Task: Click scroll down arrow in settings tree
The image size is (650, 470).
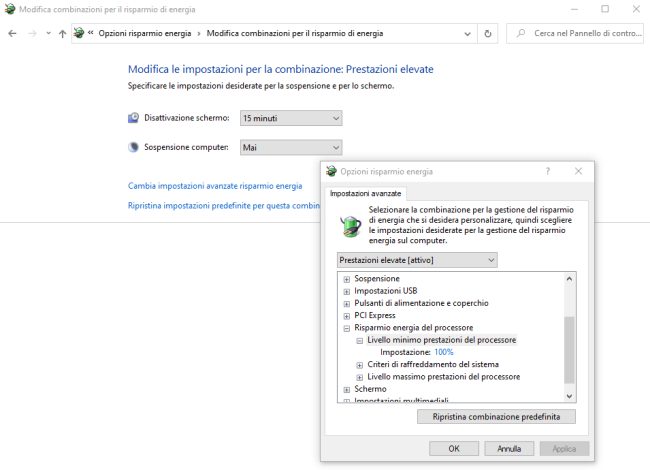Action: [x=569, y=396]
